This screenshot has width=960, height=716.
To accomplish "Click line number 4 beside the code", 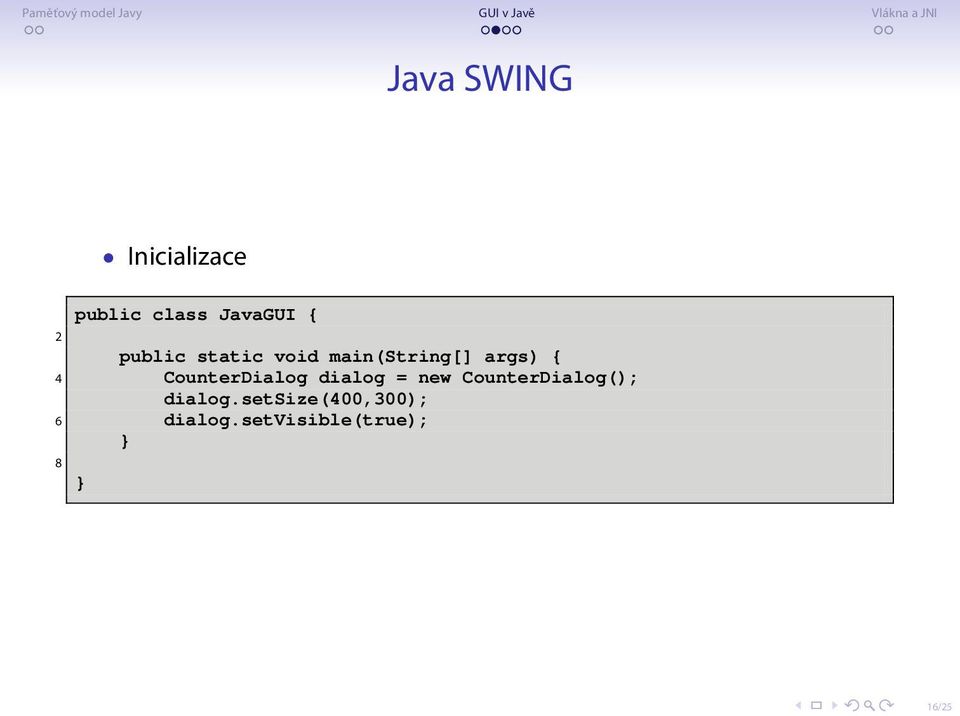I will (x=59, y=379).
